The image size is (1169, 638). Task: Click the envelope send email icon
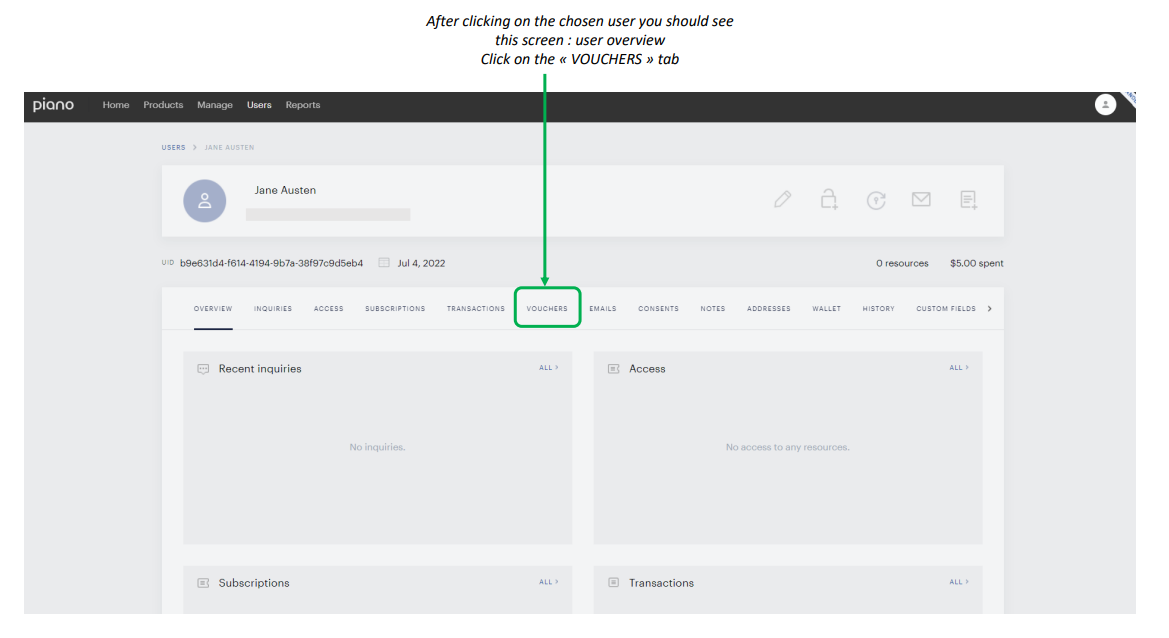click(x=921, y=199)
